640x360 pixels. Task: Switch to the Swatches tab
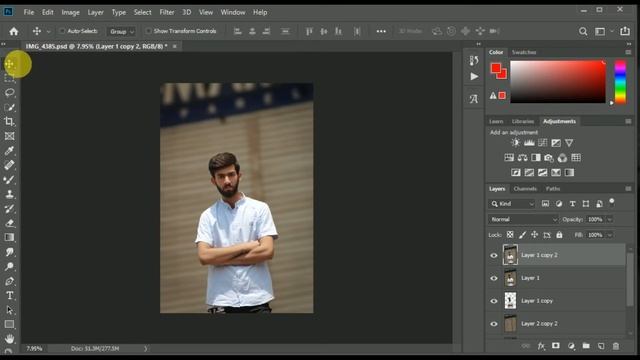click(524, 52)
